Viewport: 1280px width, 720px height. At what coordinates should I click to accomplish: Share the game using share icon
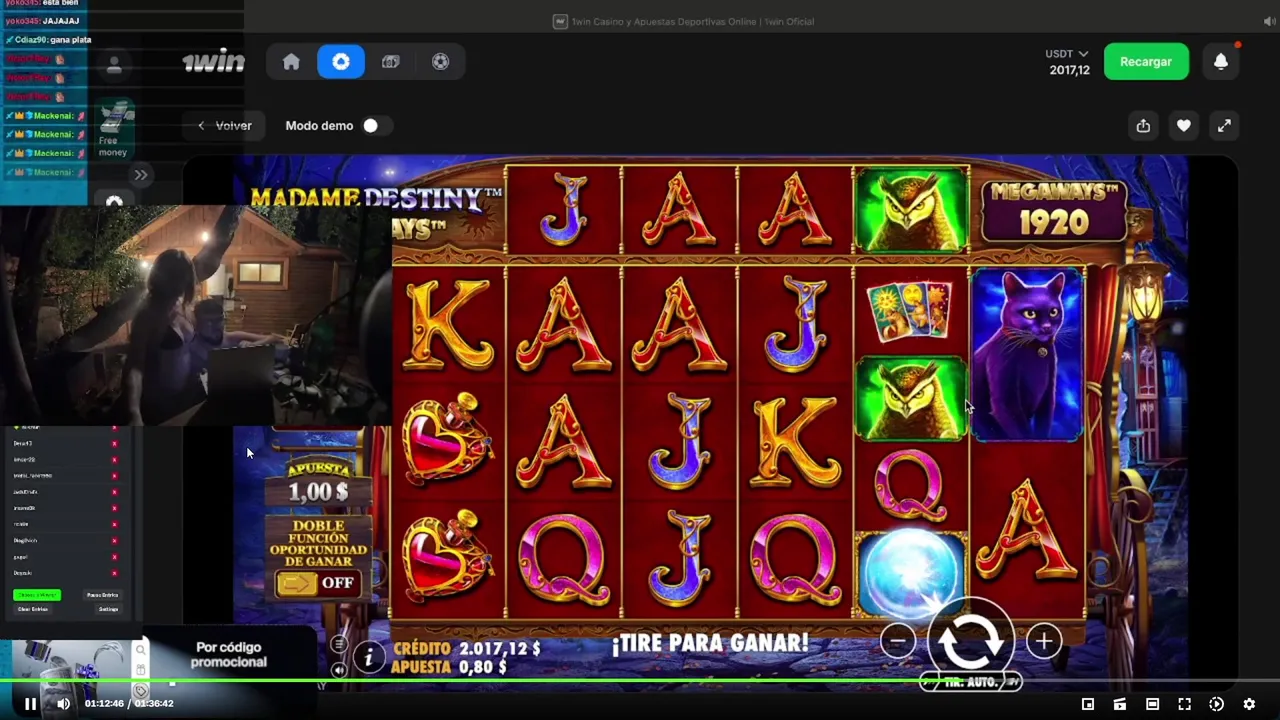(1143, 126)
